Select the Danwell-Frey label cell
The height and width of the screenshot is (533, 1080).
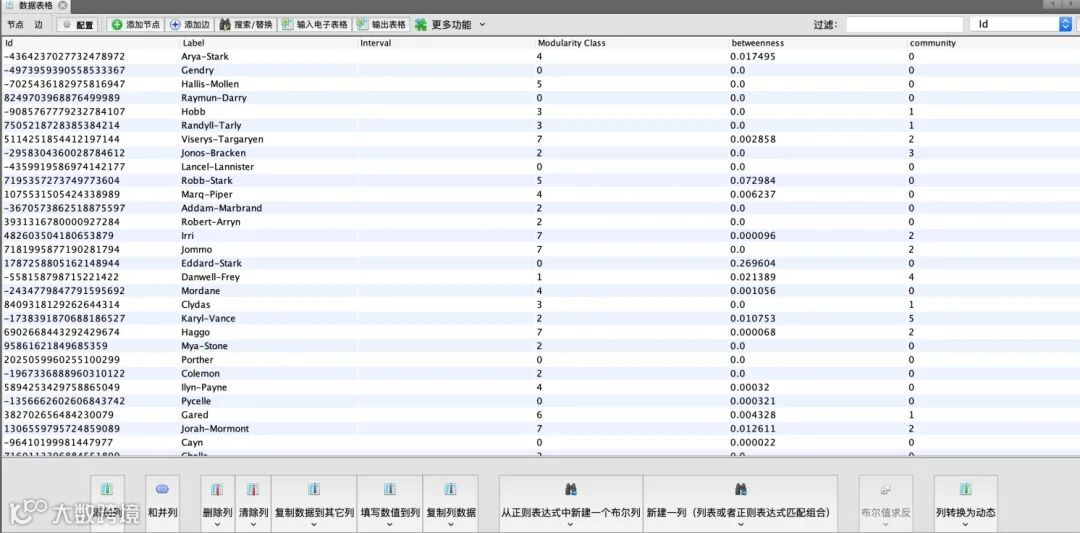coord(211,277)
